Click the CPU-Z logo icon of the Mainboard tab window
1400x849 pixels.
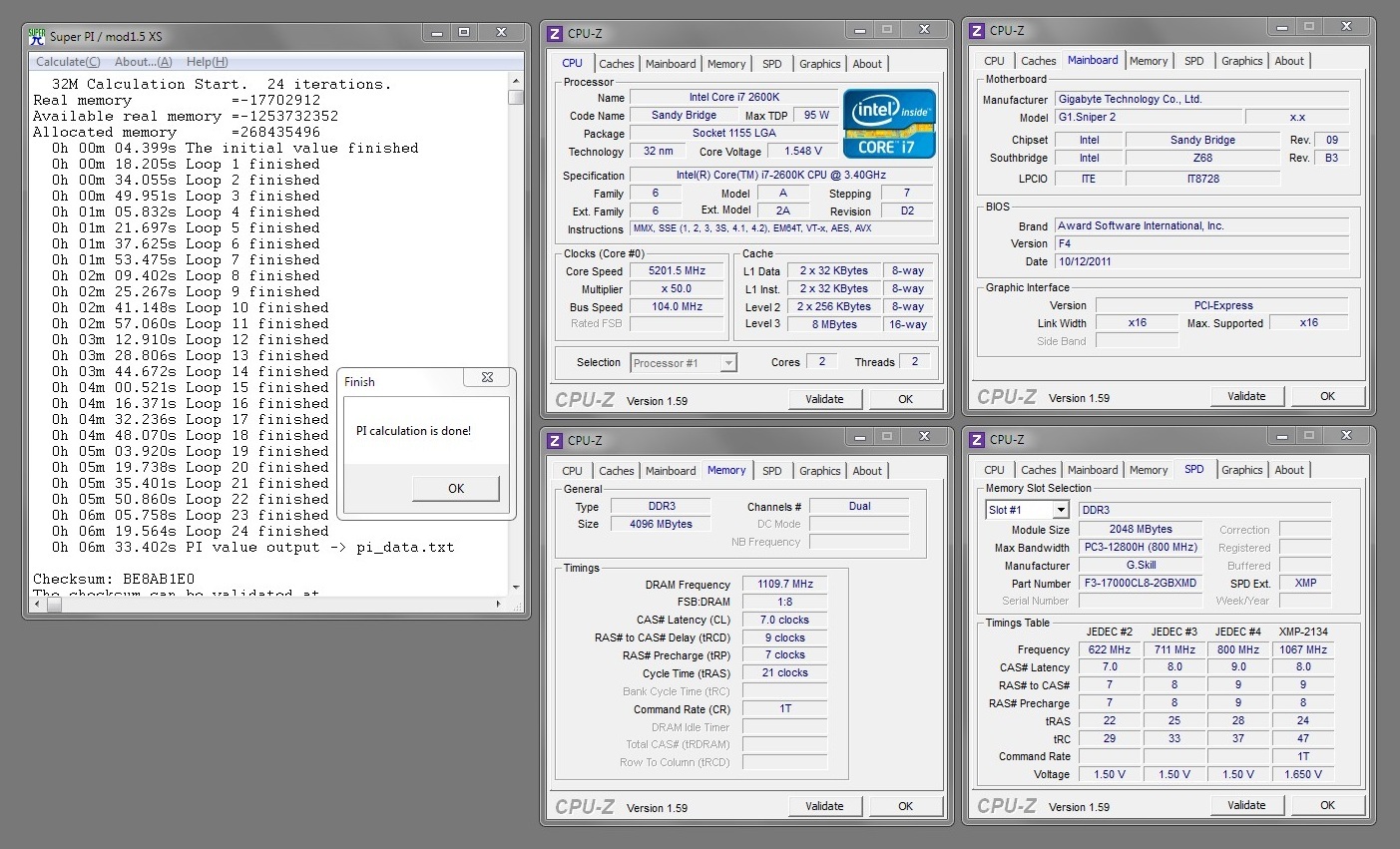(977, 31)
